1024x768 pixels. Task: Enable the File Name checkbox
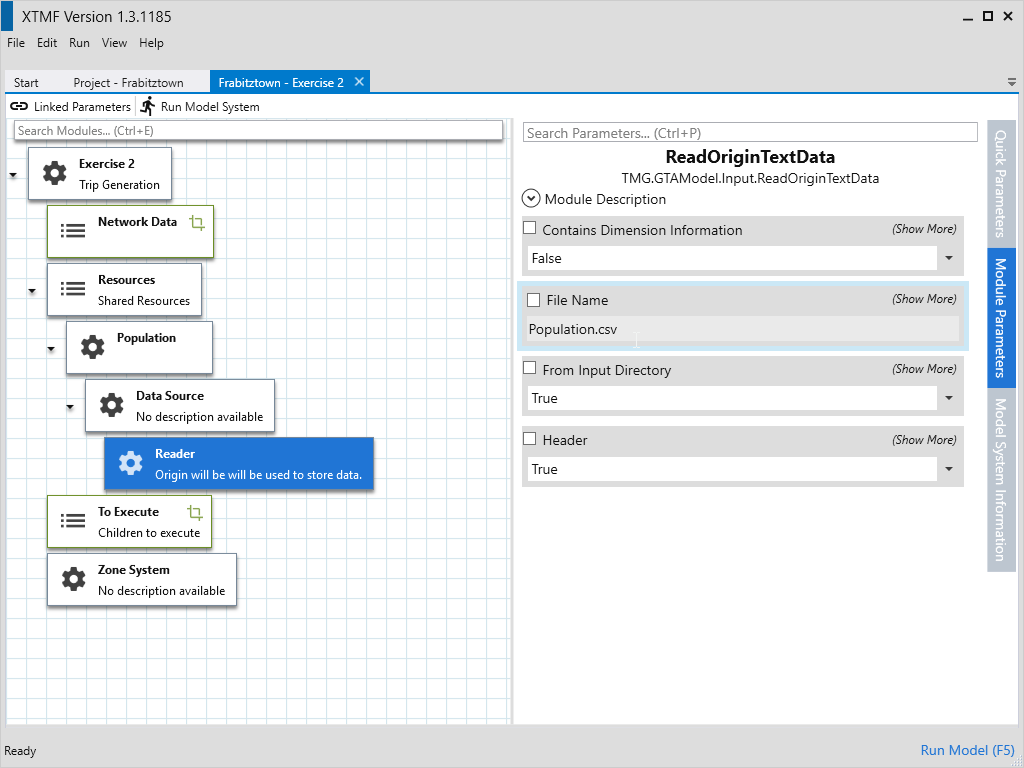[533, 300]
